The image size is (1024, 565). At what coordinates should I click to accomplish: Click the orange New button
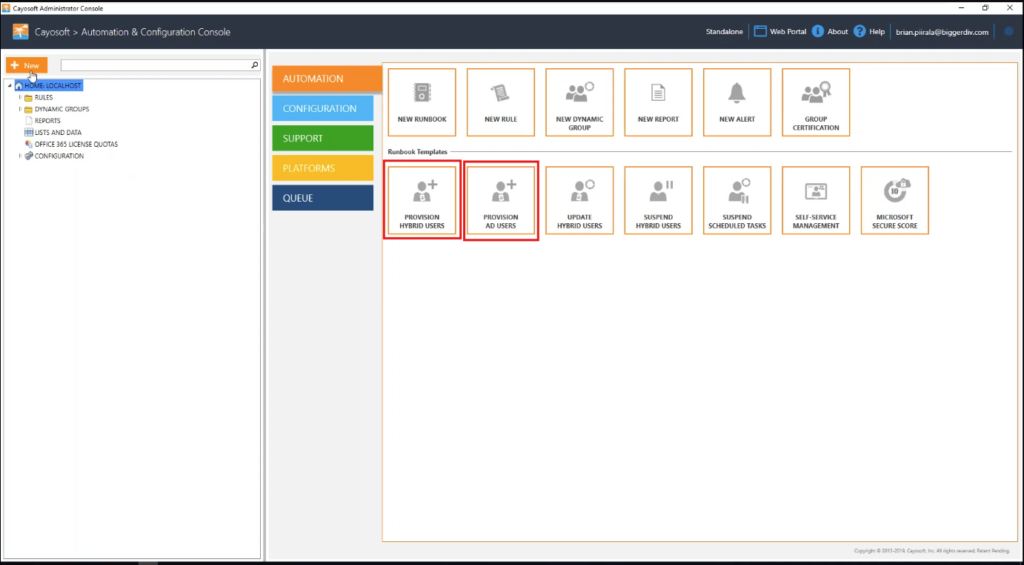click(x=27, y=65)
